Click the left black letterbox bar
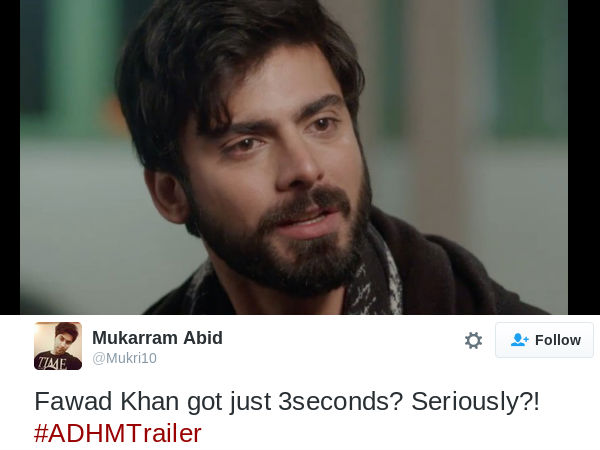 point(10,157)
